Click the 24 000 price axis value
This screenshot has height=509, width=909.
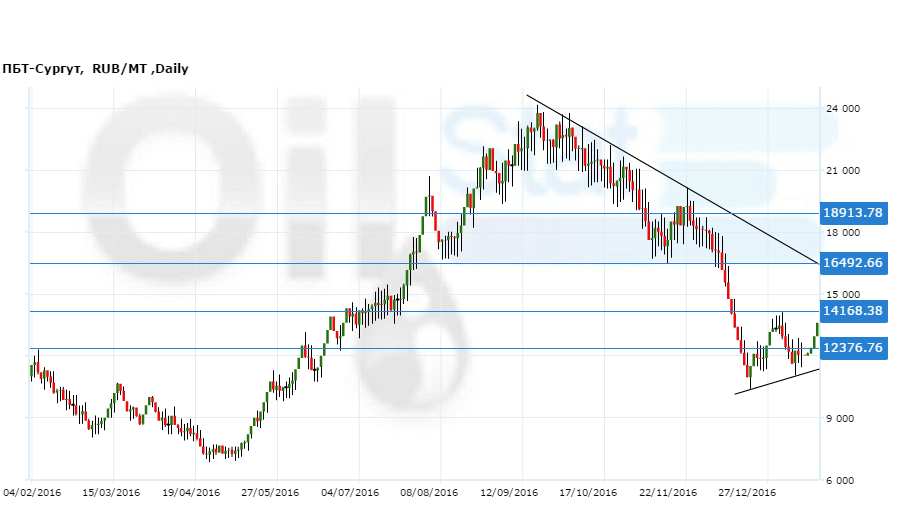[842, 109]
